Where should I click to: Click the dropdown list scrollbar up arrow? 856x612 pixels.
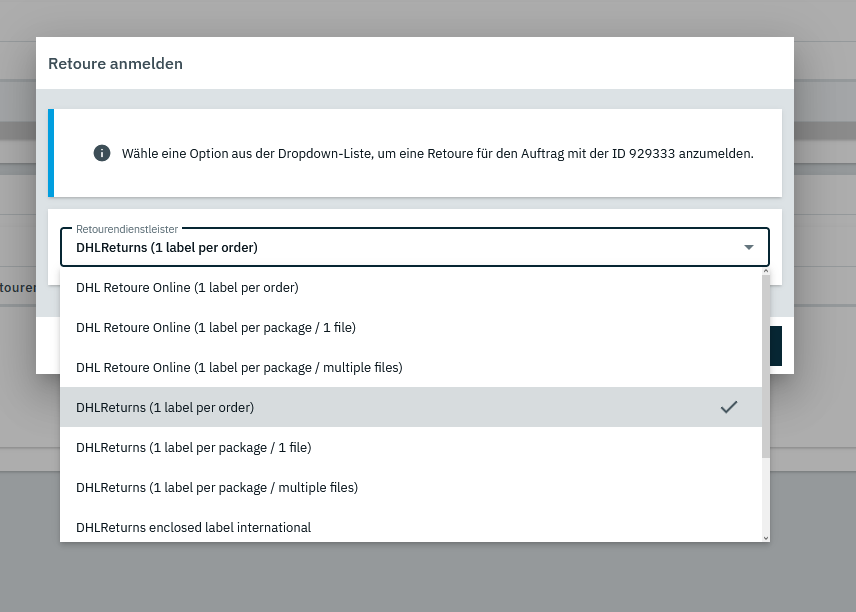[766, 271]
